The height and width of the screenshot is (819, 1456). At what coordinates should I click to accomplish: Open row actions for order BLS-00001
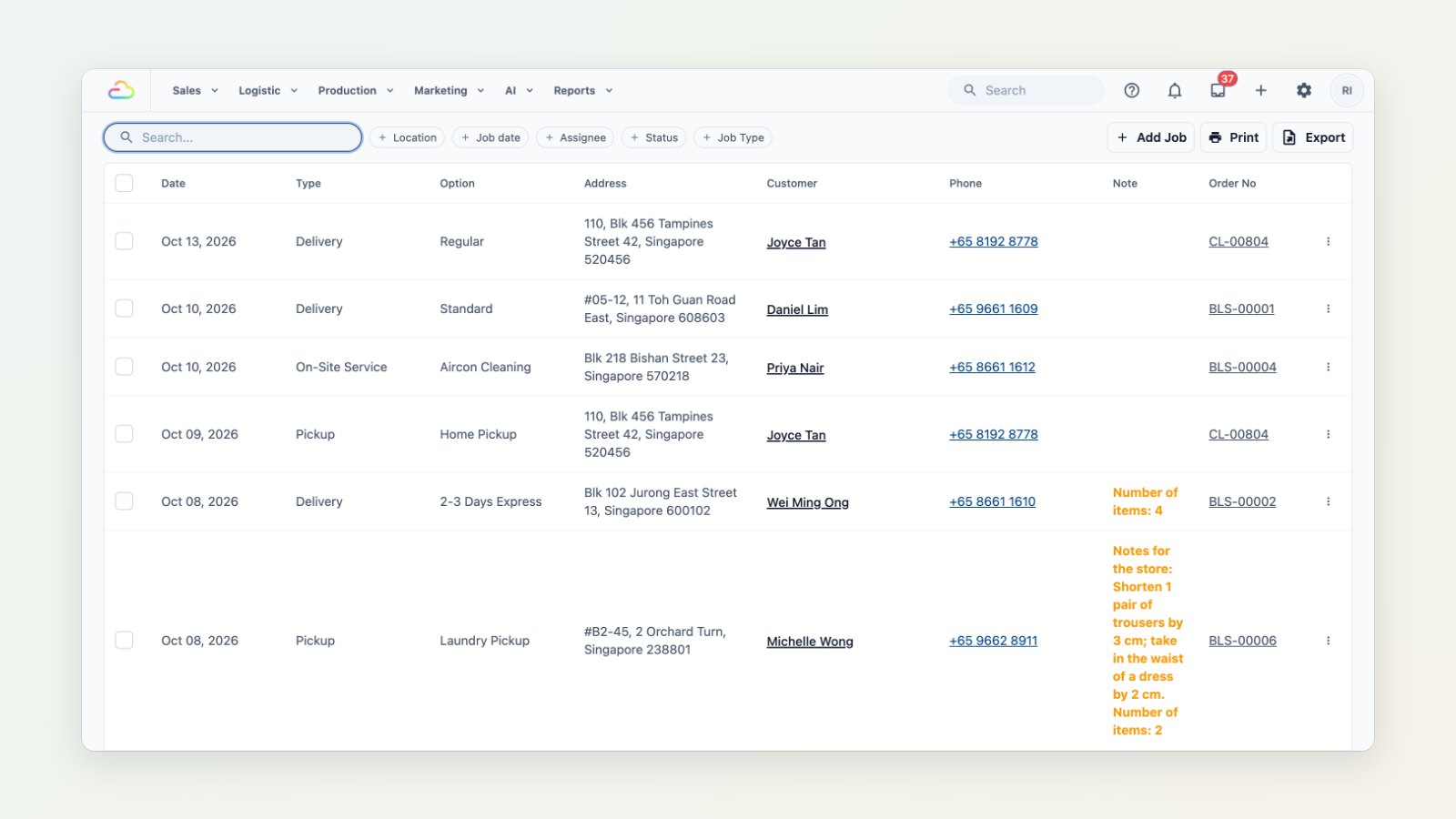point(1329,308)
